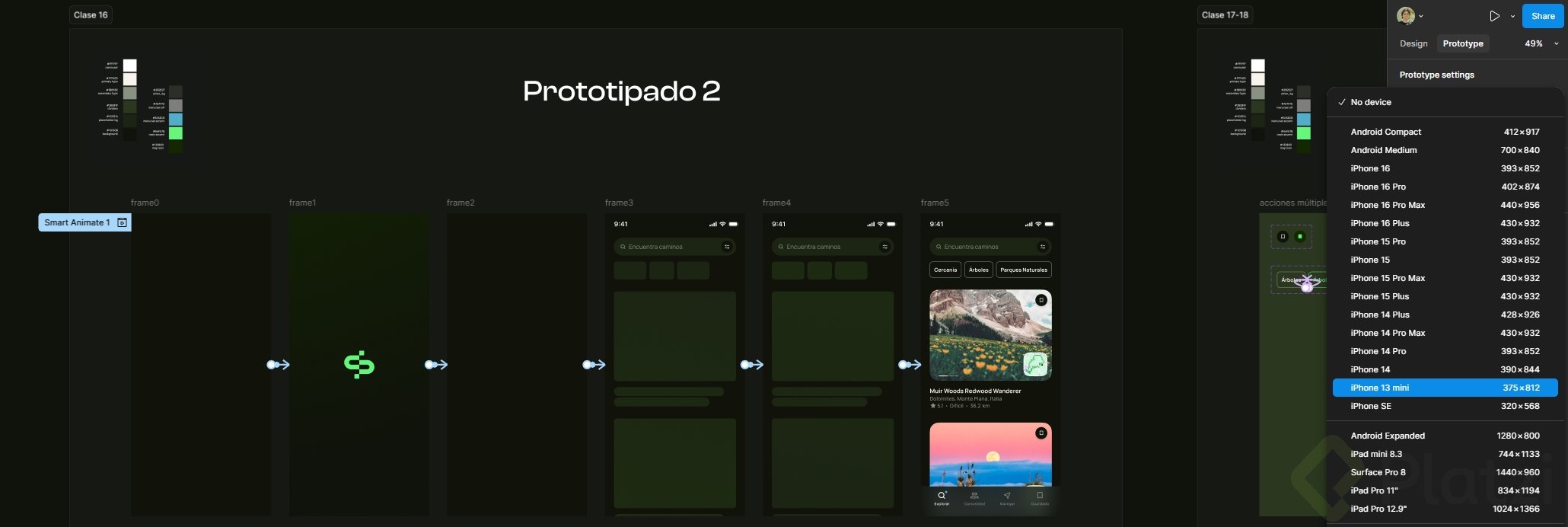This screenshot has width=1568, height=527.
Task: Open the user avatar dropdown
Action: [1410, 15]
